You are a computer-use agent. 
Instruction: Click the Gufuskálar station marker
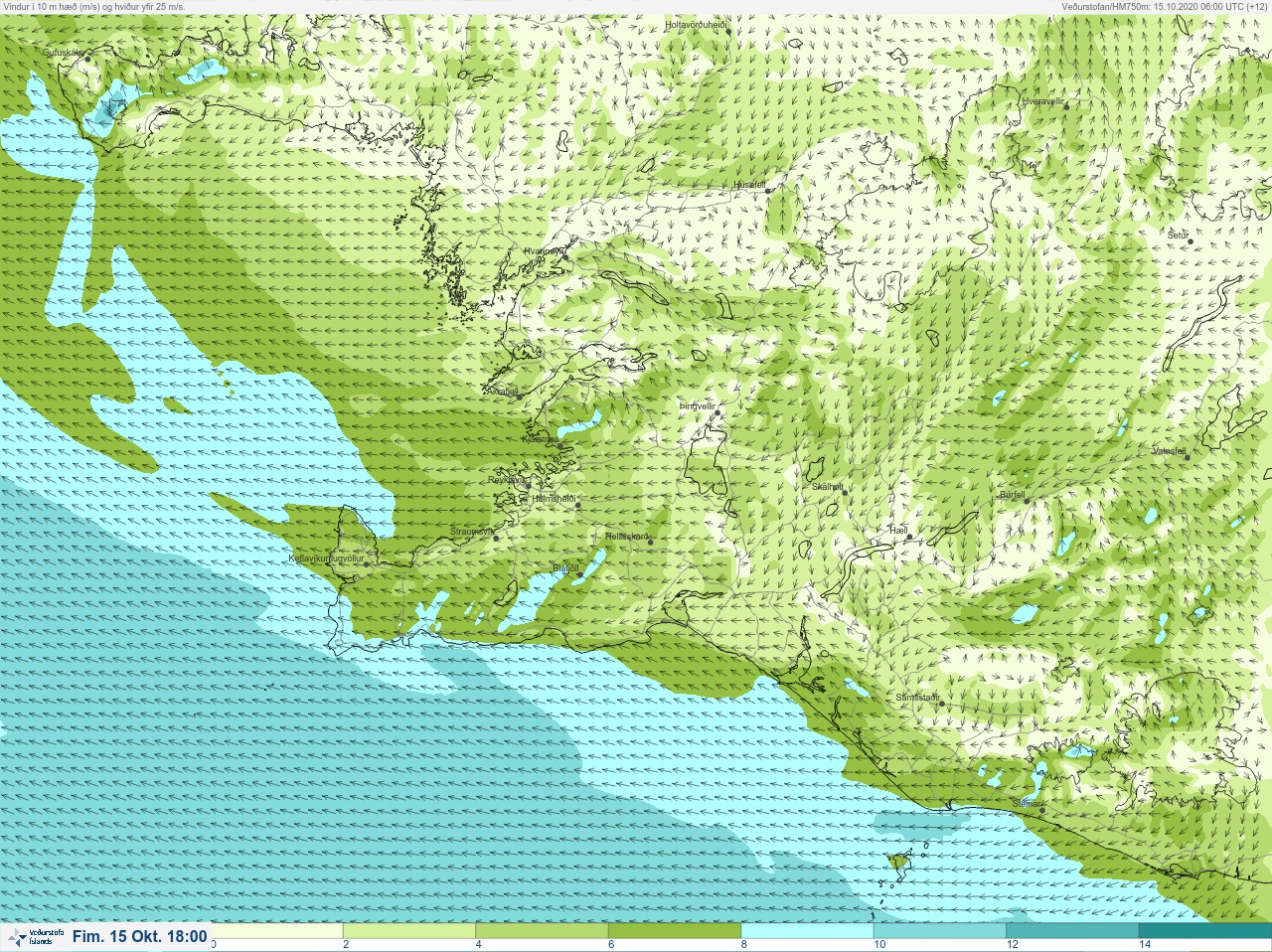[87, 59]
